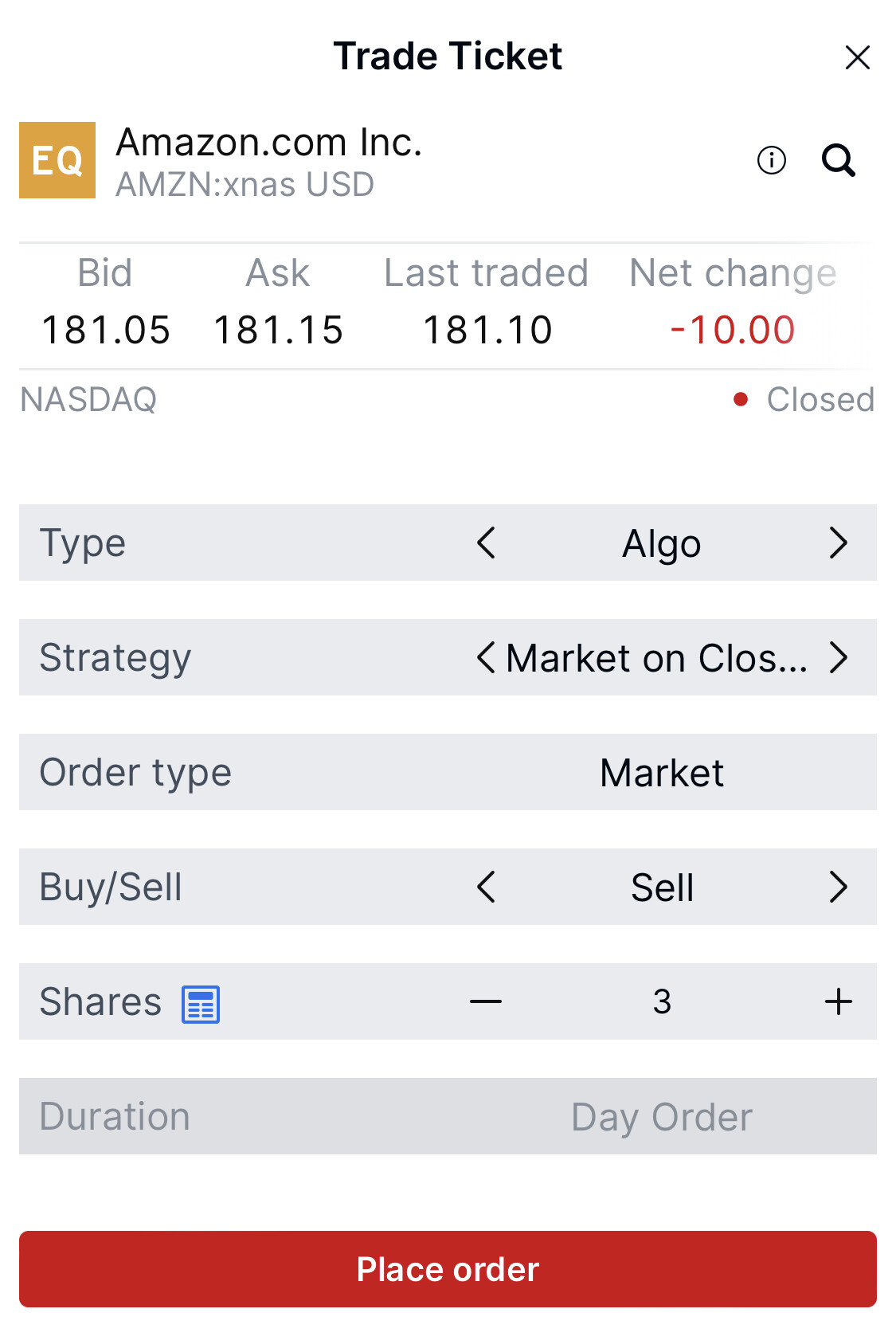Select previous Strategy option
The height and width of the screenshot is (1344, 896).
pyautogui.click(x=486, y=658)
